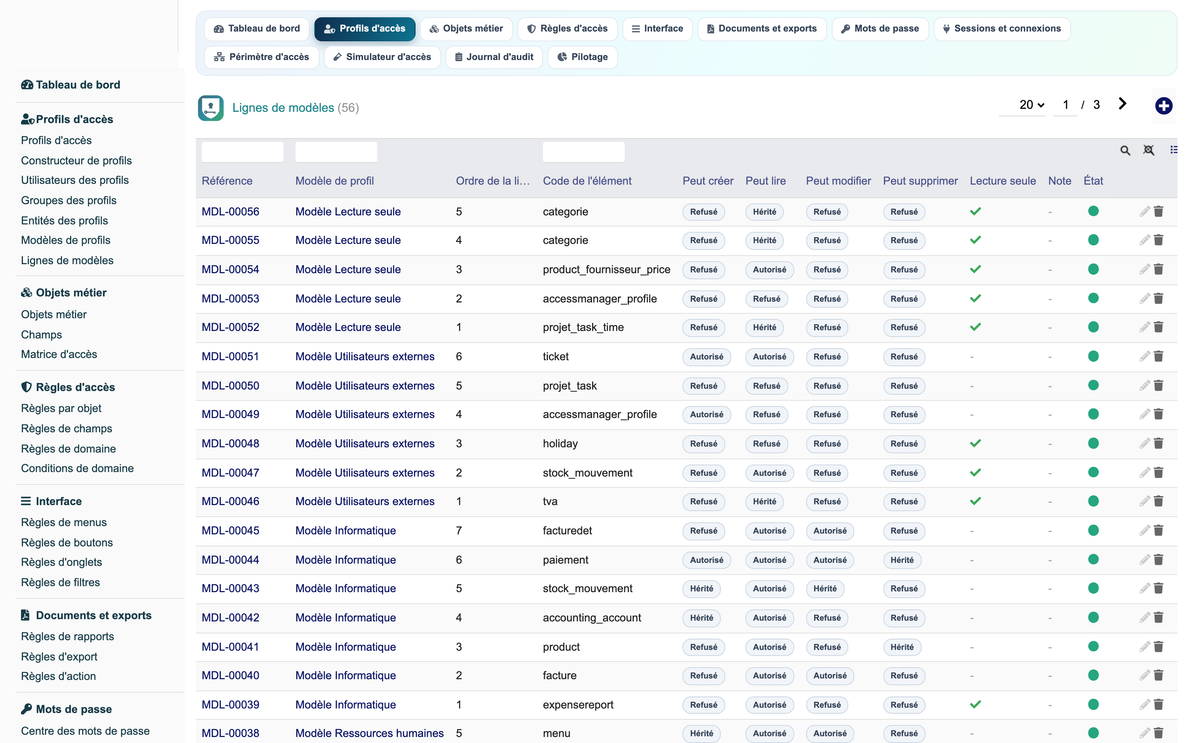This screenshot has height=743, width=1200.
Task: Click green status dot for MDL-00050
Action: pos(1093,386)
